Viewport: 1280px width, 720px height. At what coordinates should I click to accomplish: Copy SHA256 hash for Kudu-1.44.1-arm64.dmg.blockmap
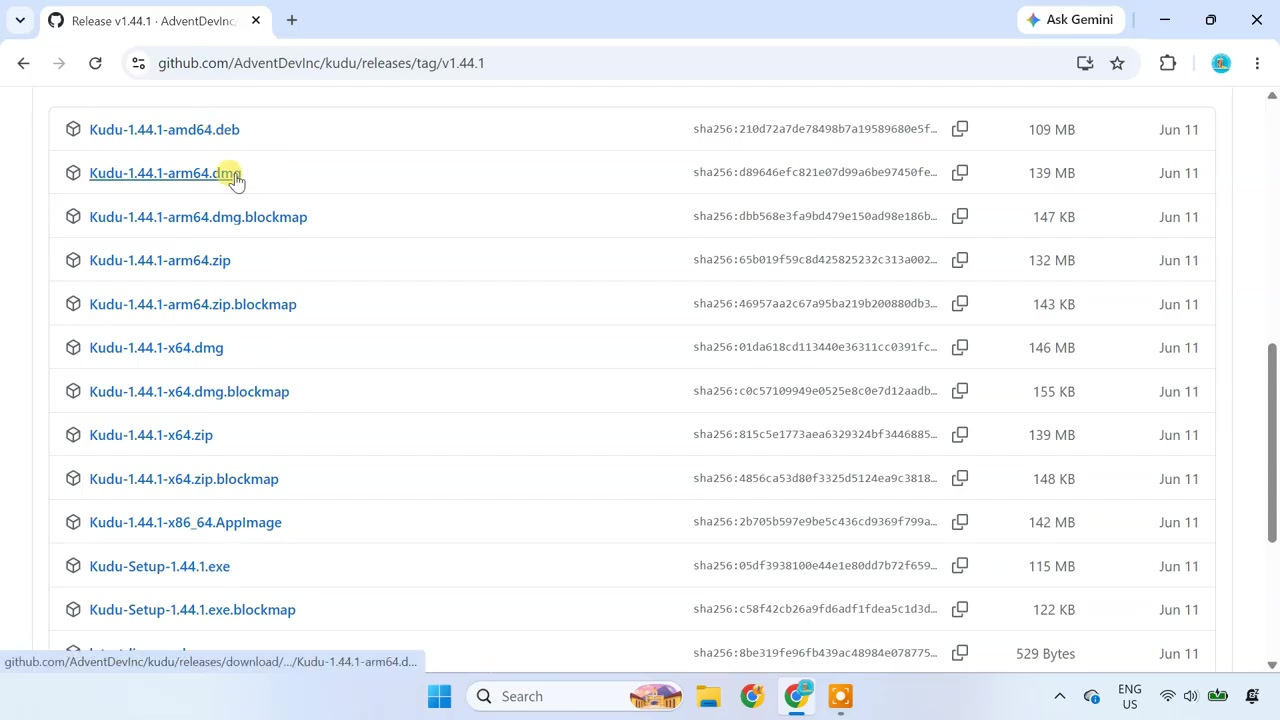[x=960, y=216]
